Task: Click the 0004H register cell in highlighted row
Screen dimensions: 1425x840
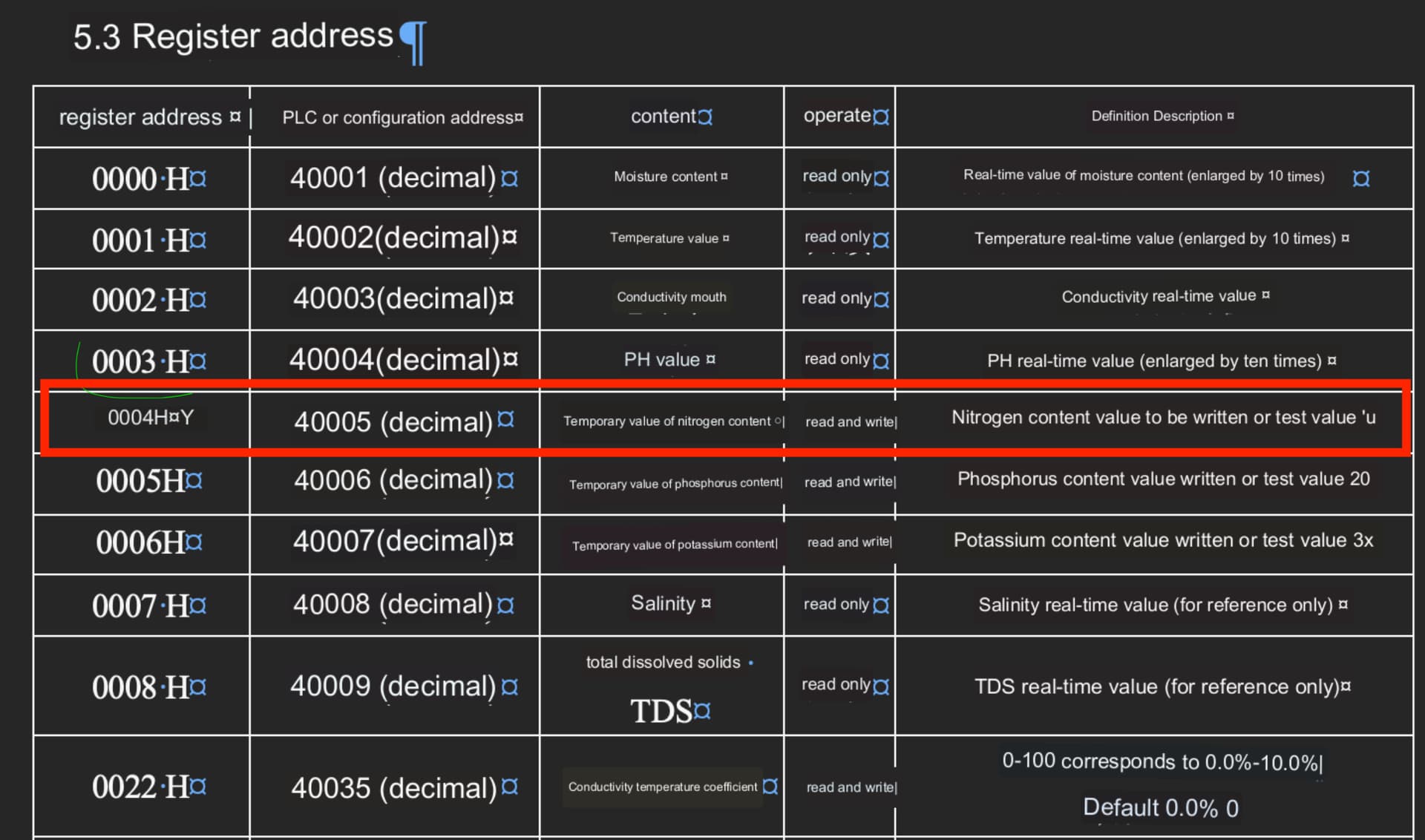Action: (x=149, y=418)
